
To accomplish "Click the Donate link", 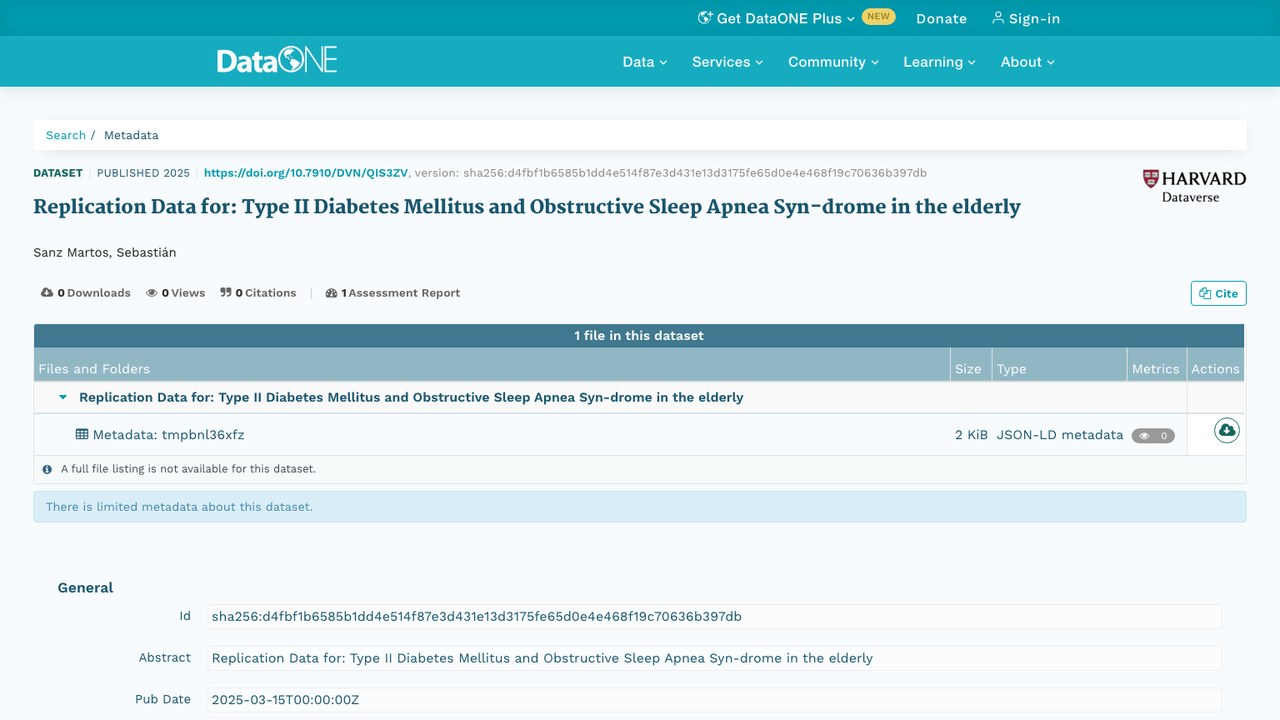I will point(941,18).
